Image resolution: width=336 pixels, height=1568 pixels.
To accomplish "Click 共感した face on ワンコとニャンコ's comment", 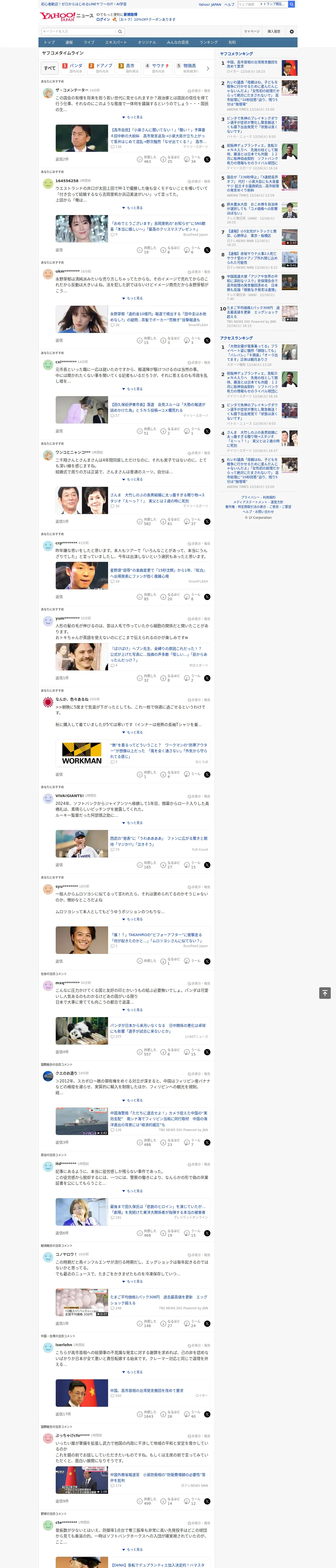I will pyautogui.click(x=140, y=522).
